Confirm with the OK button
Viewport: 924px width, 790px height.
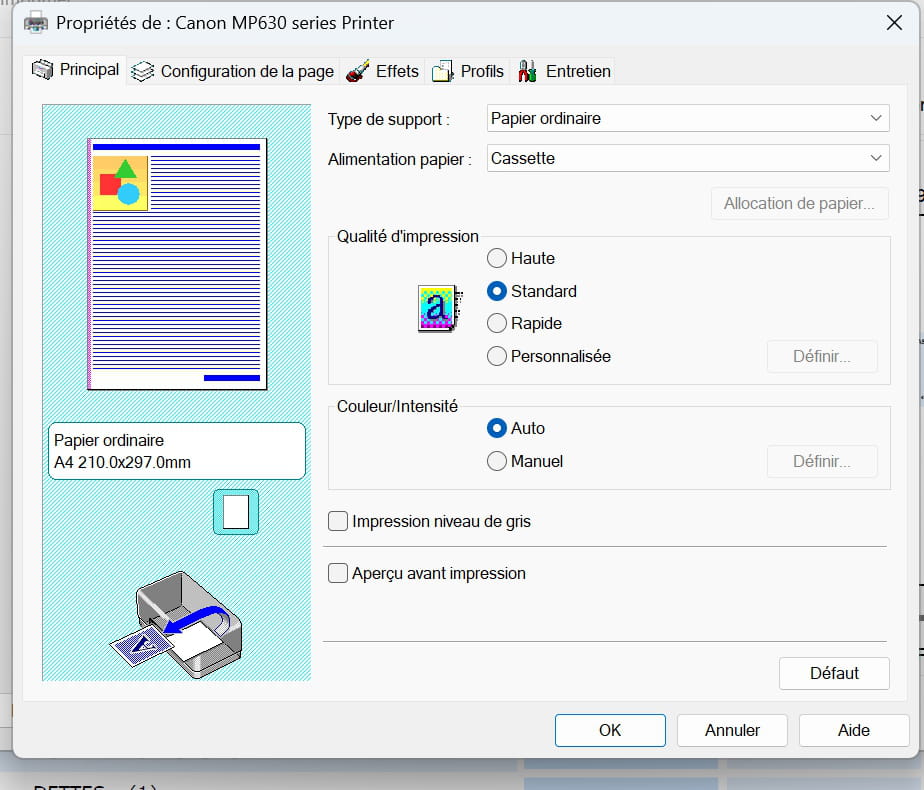pos(610,730)
